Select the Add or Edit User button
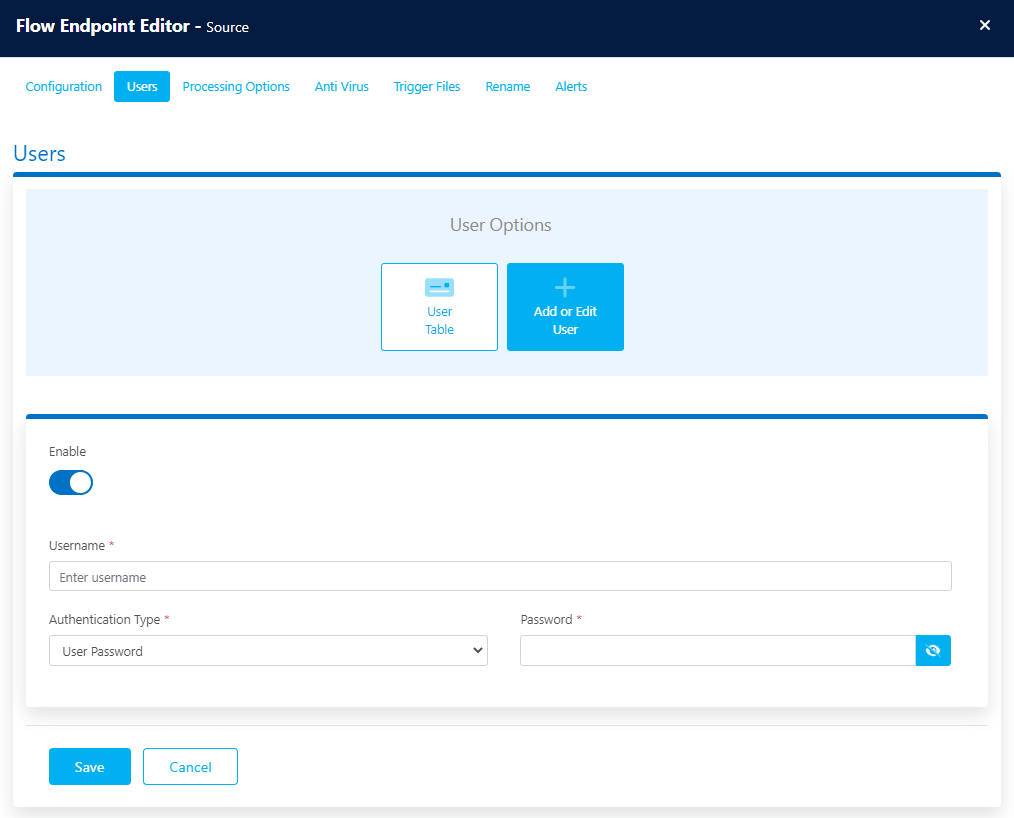This screenshot has width=1014, height=818. tap(565, 307)
